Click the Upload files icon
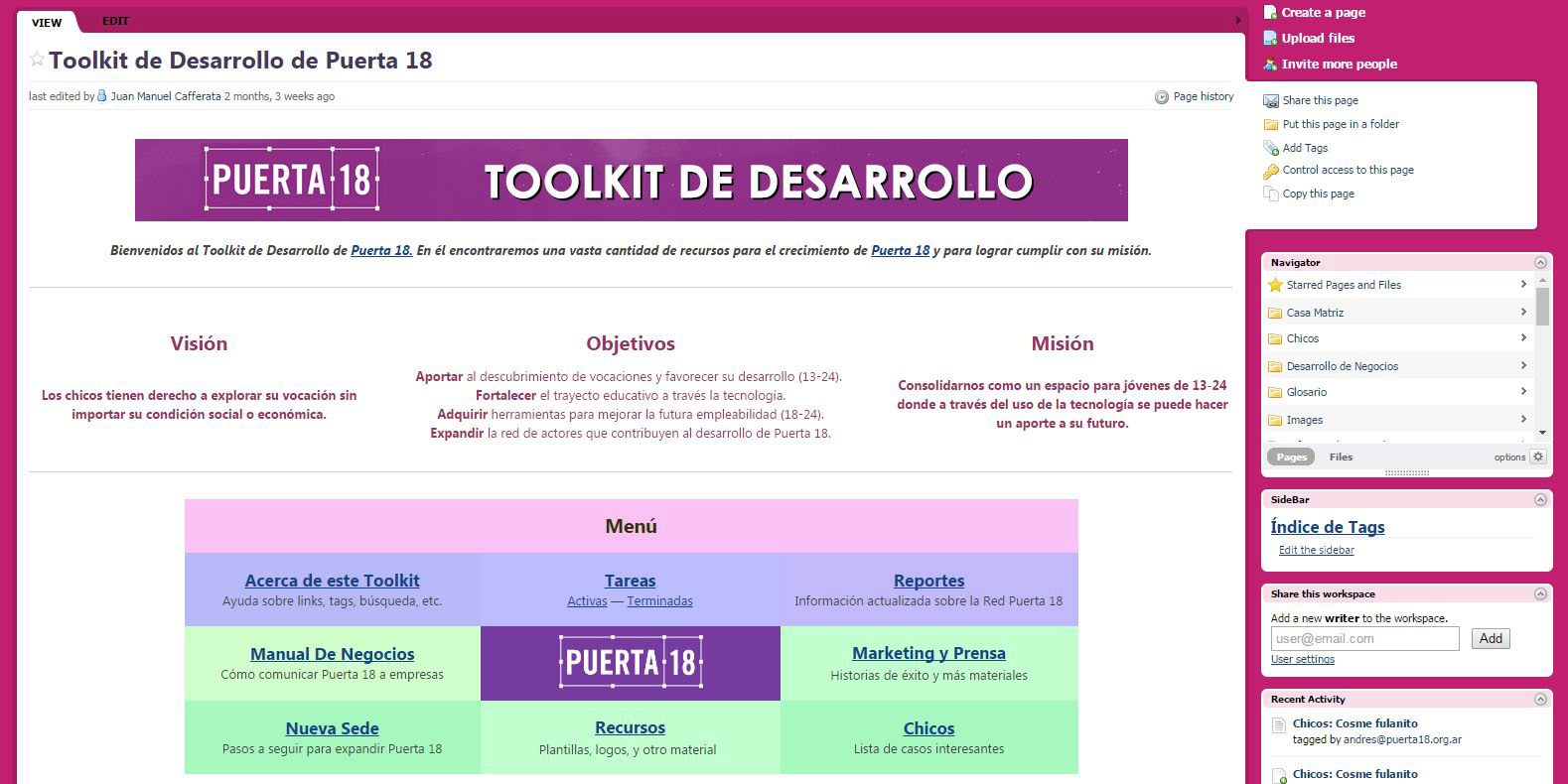Image resolution: width=1568 pixels, height=784 pixels. [x=1270, y=38]
